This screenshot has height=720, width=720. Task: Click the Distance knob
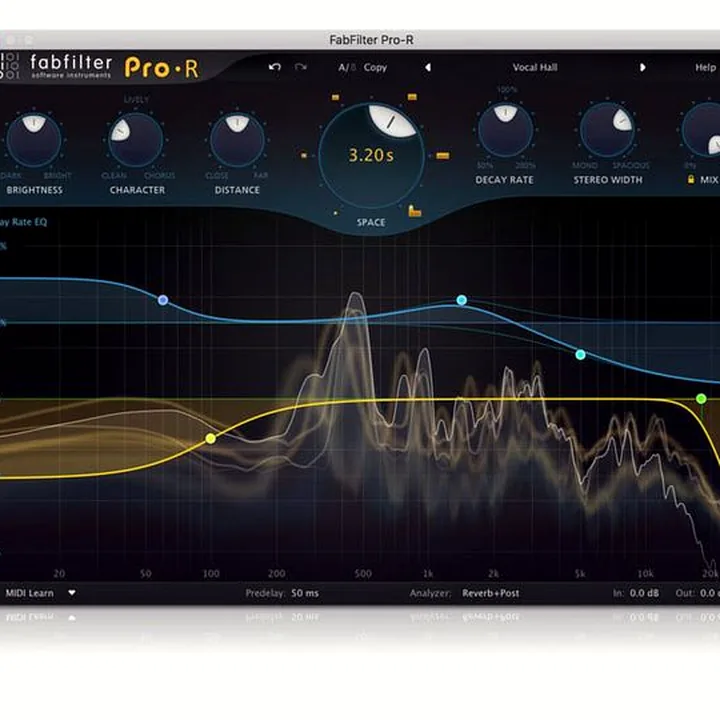click(x=237, y=140)
